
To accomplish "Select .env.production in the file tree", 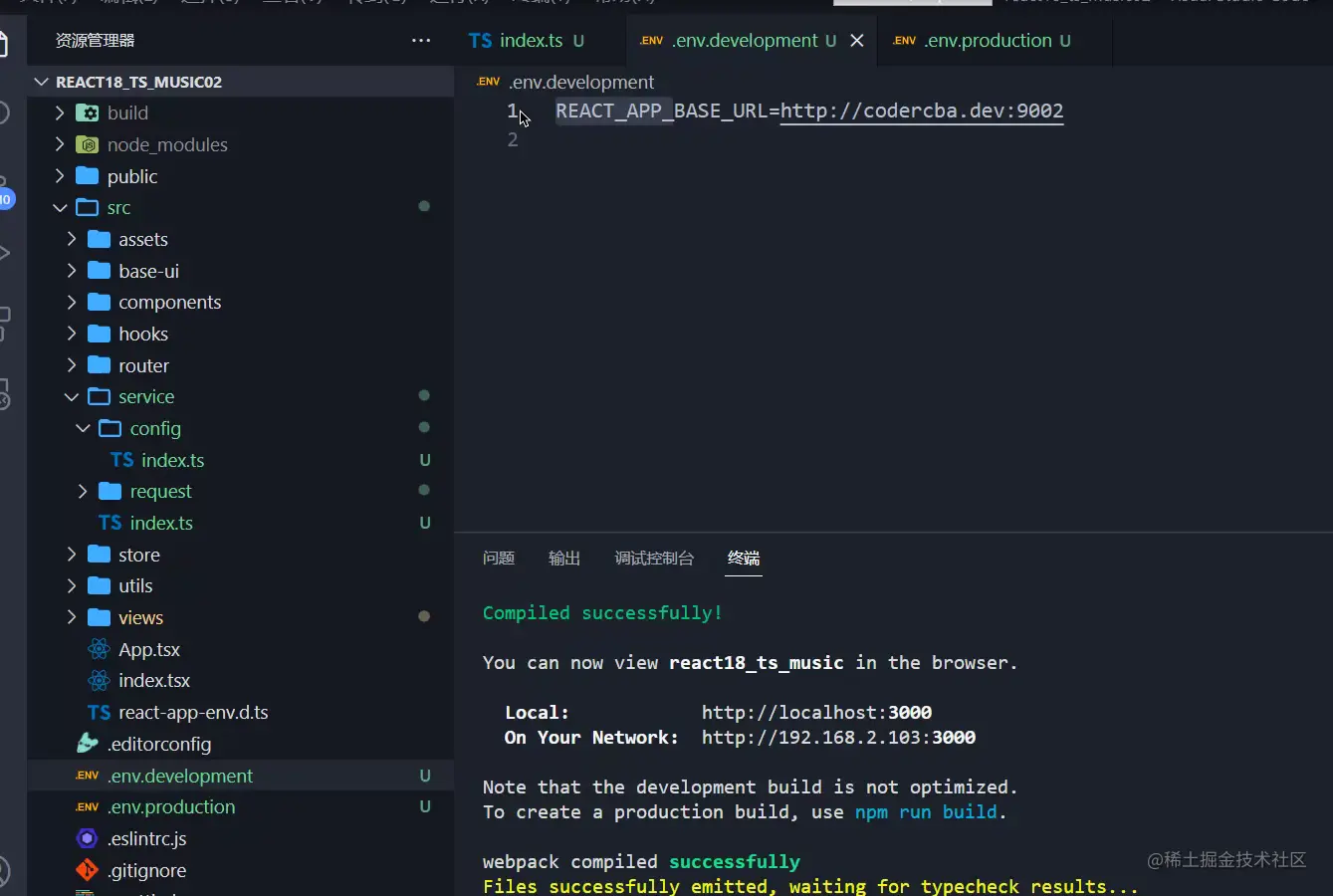I will click(x=171, y=807).
